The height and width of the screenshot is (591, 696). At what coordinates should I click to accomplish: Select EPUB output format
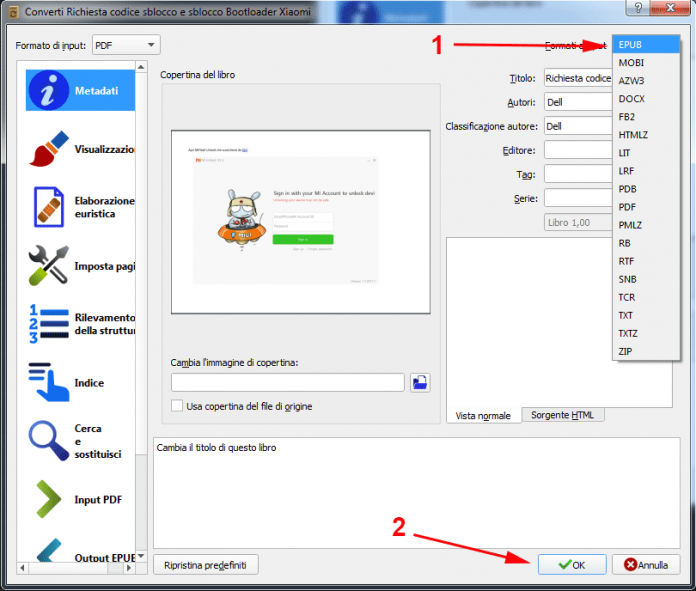click(646, 44)
